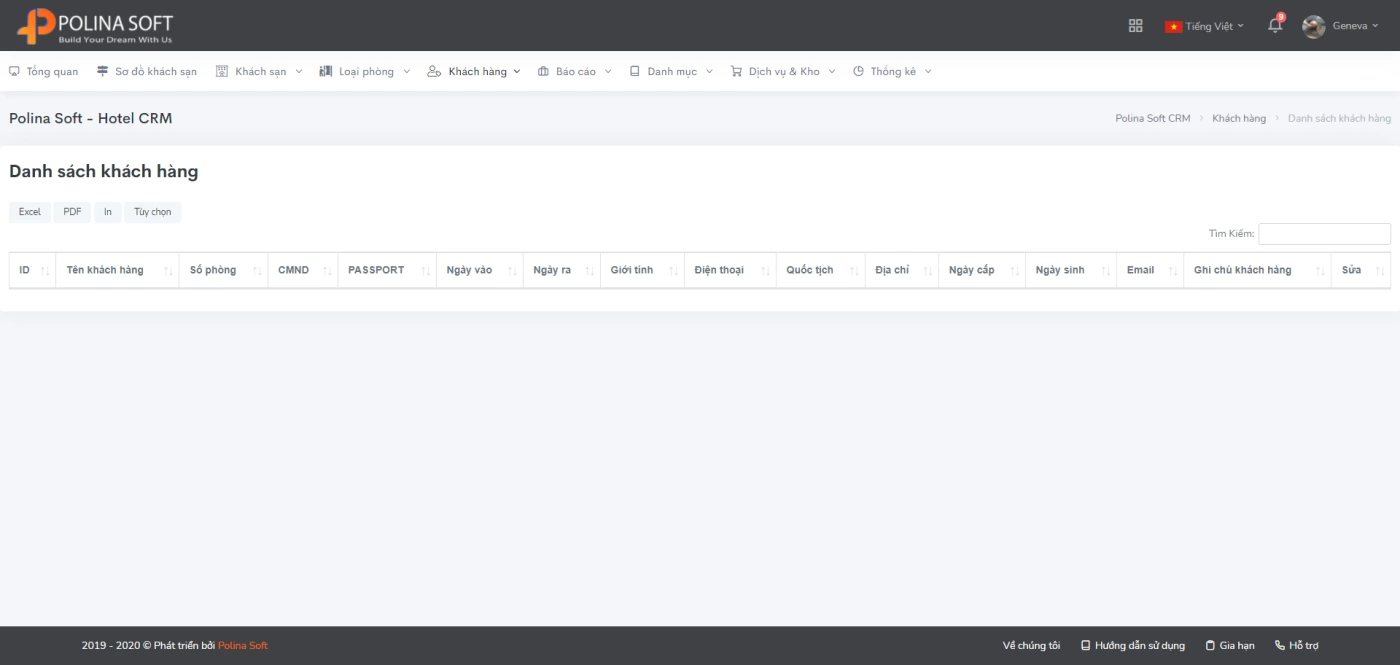
Task: Sort by Ngày ra column
Action: point(562,270)
